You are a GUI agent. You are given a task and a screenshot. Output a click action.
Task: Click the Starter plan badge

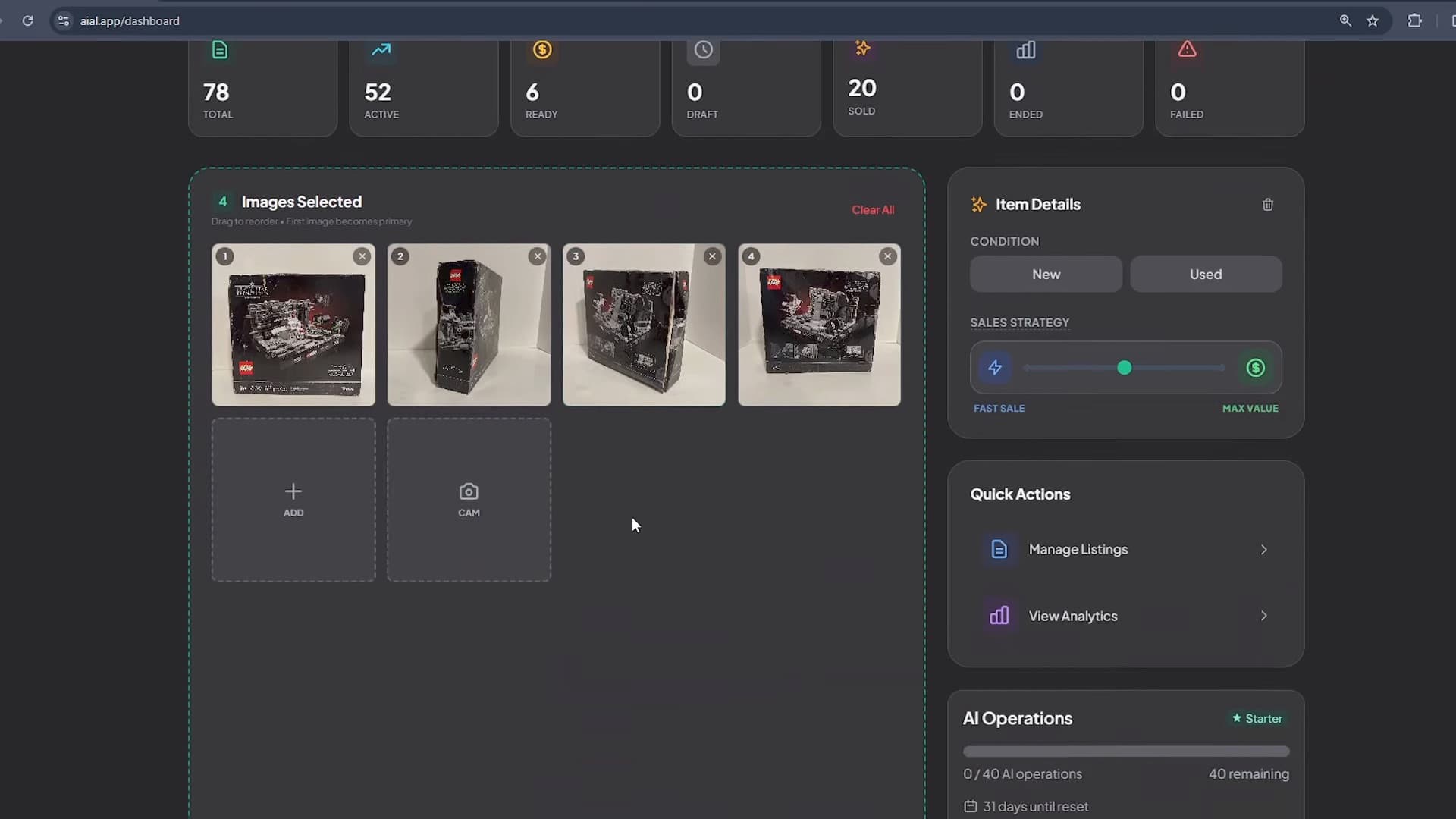coord(1257,719)
